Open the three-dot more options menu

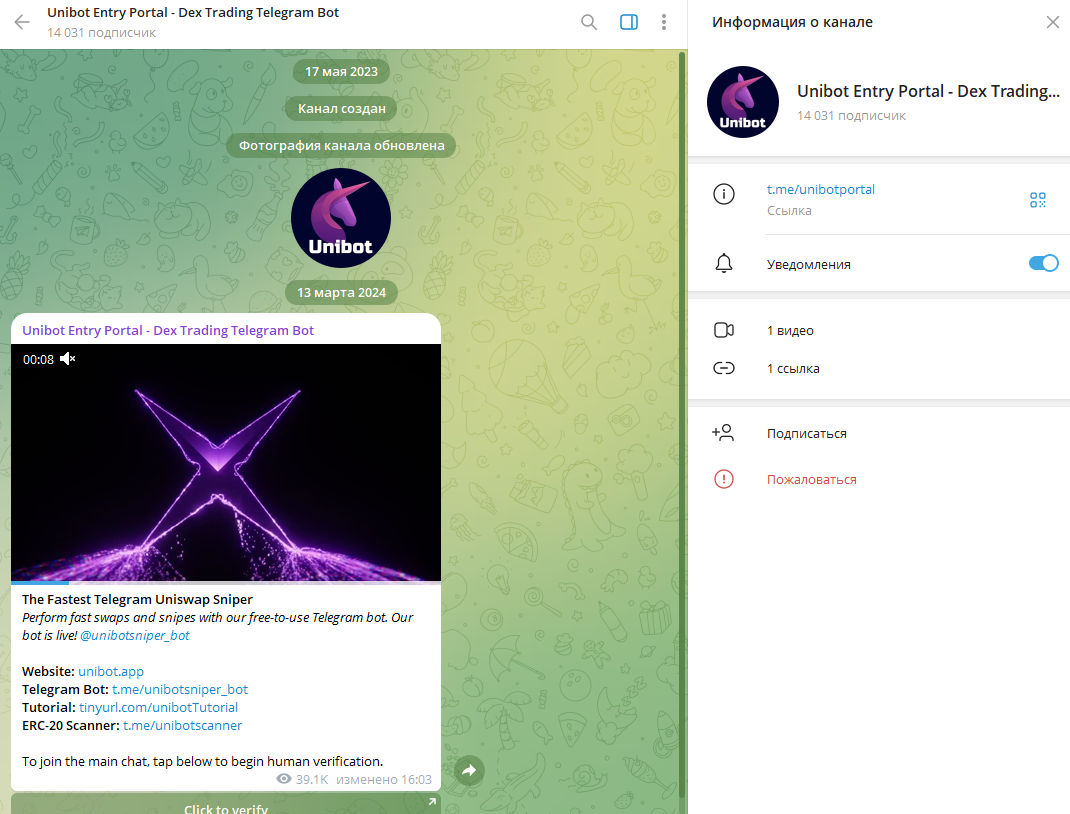coord(663,22)
